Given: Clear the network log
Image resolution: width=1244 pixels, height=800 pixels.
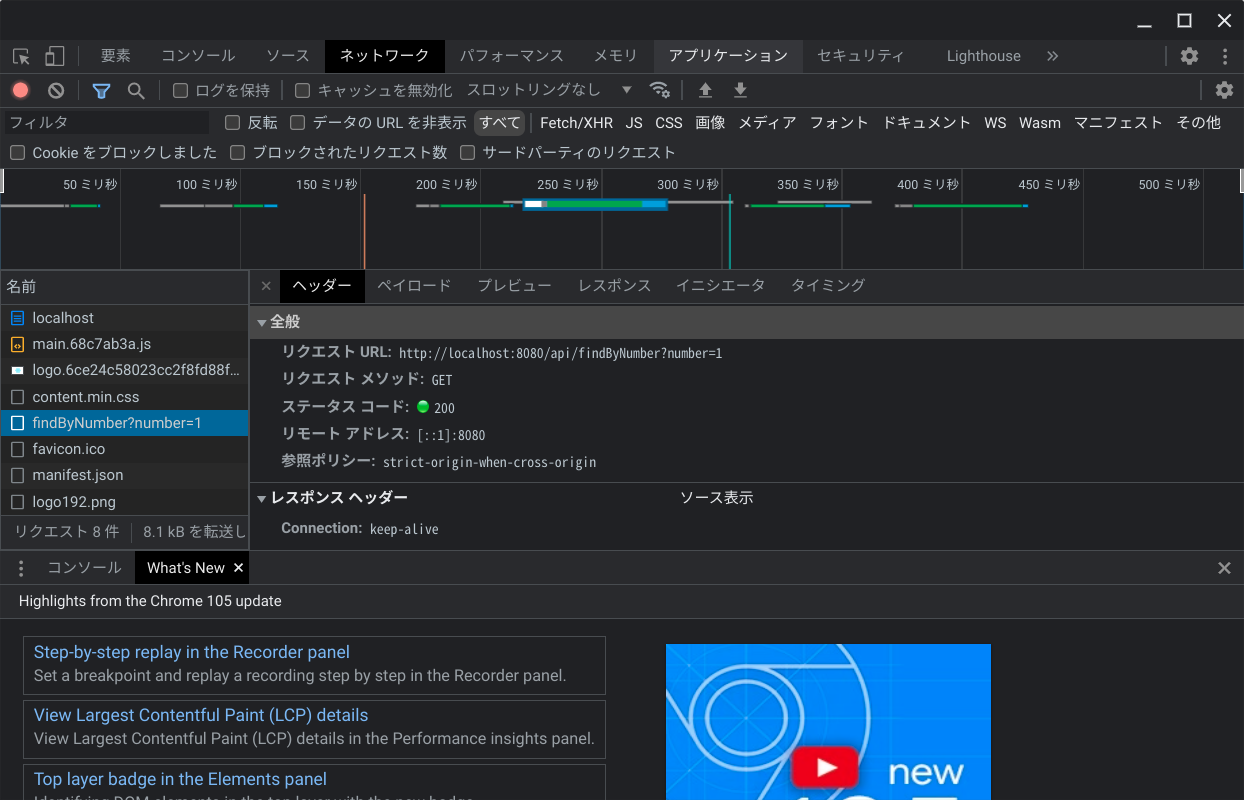Looking at the screenshot, I should pyautogui.click(x=56, y=90).
